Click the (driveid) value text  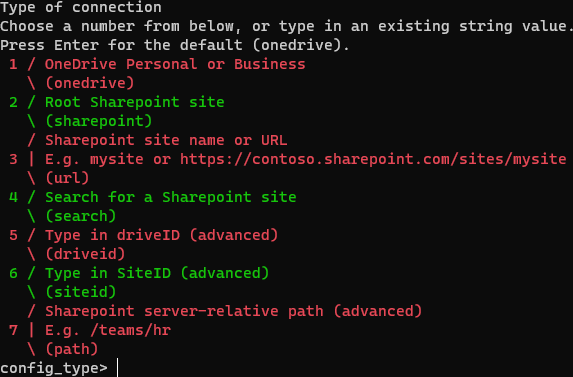click(x=85, y=254)
